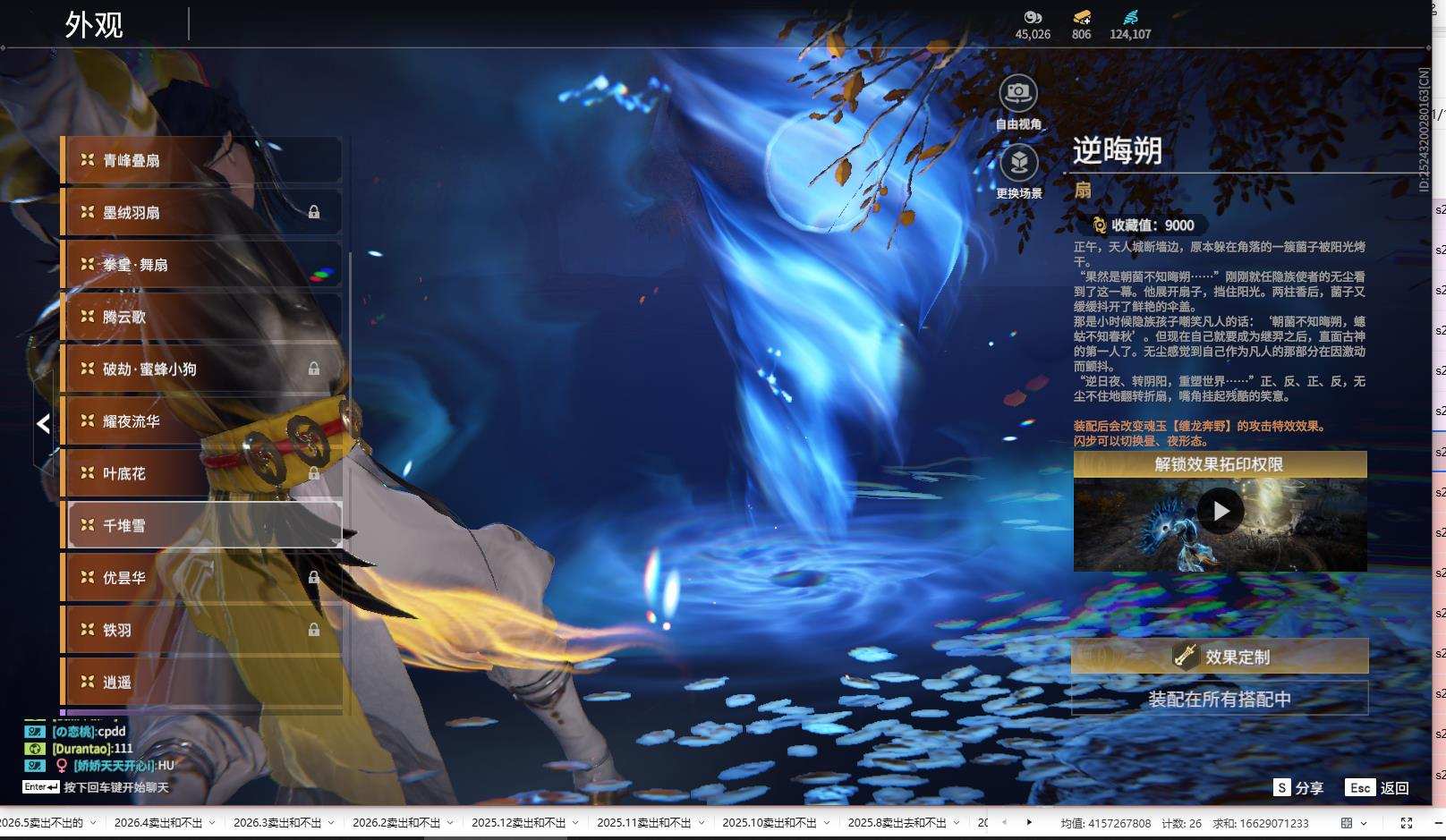Click the 求和: 16629071233 status value

[1261, 823]
